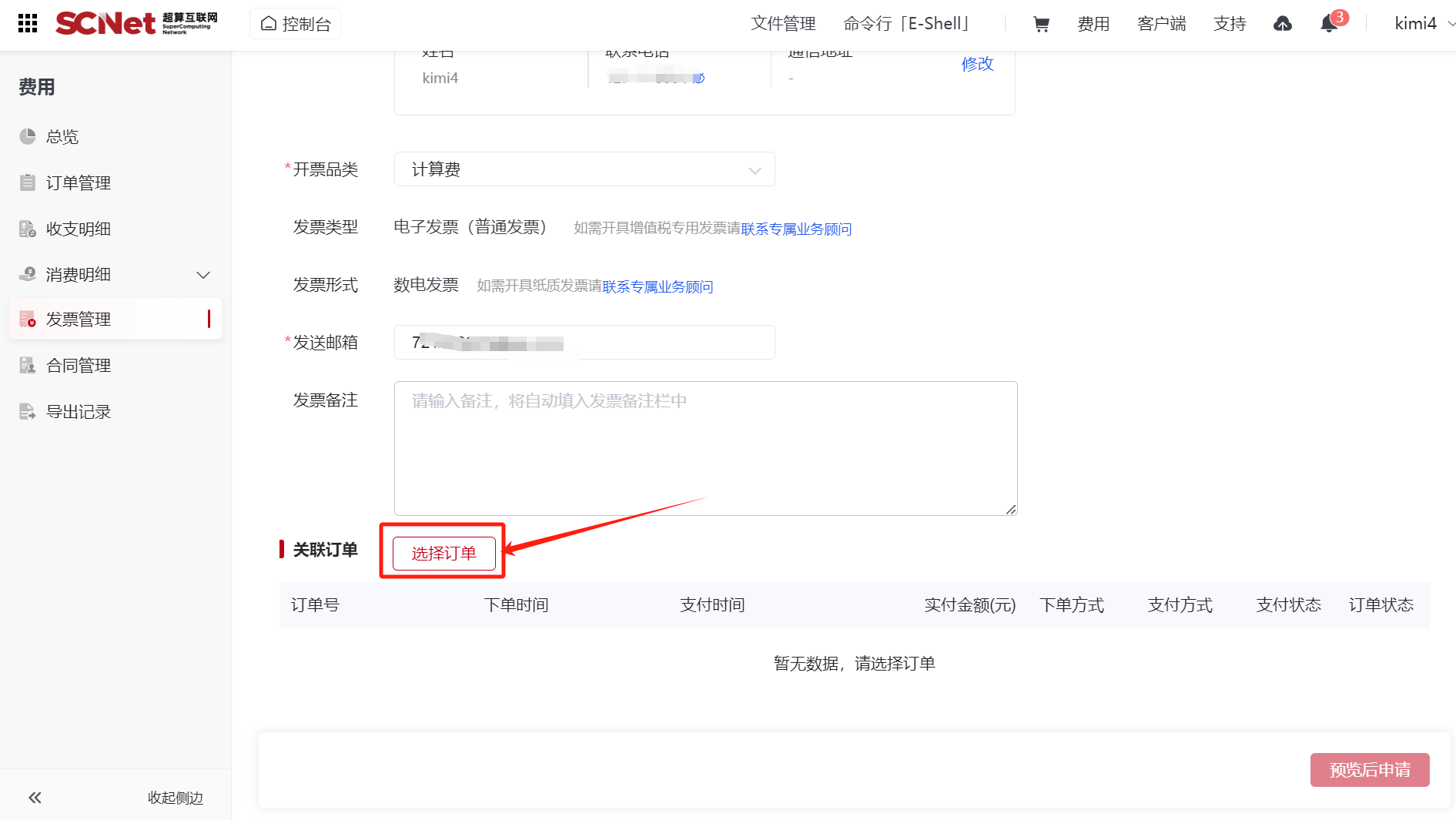This screenshot has width=1456, height=820.
Task: Open the notification bell with badge
Action: pos(1329,24)
